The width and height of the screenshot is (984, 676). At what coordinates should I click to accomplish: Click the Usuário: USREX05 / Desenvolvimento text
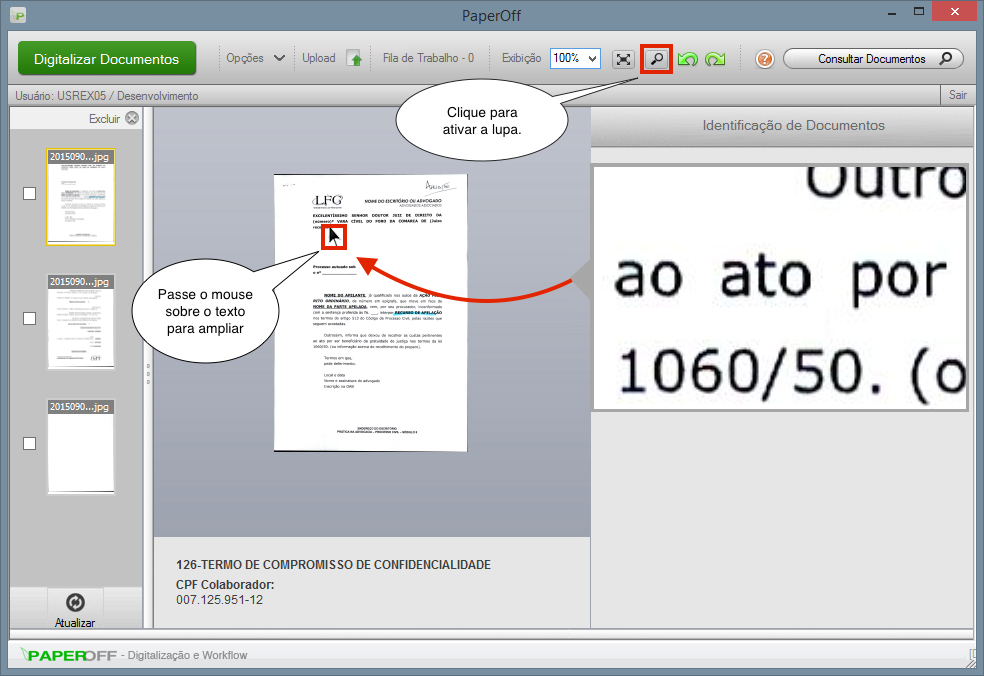[107, 95]
